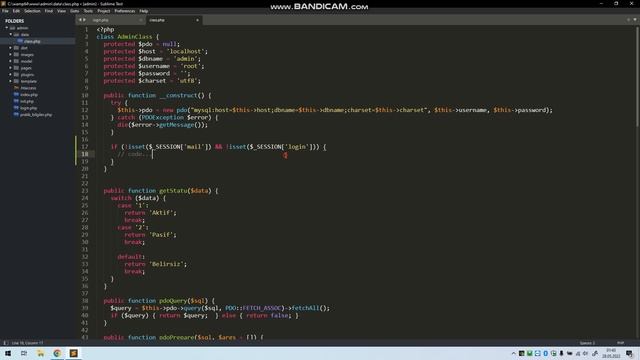Click the network tray icon
The width and height of the screenshot is (640, 360).
tap(578, 353)
